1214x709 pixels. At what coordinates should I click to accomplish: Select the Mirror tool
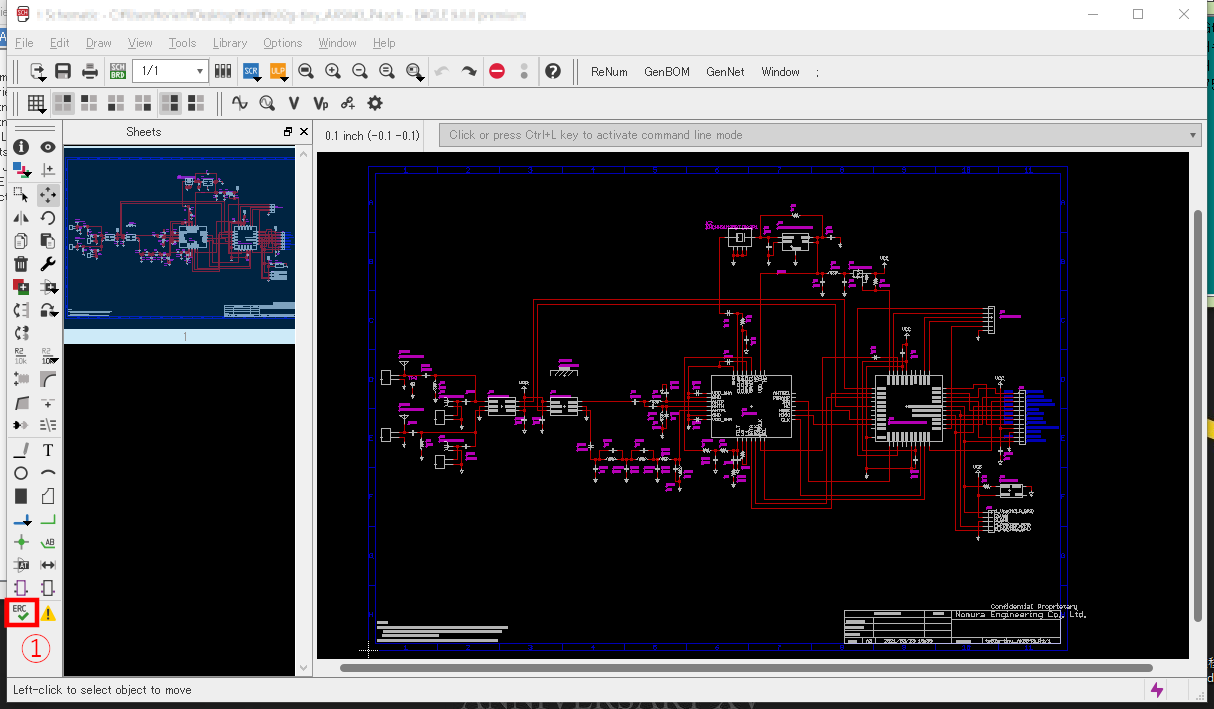point(21,217)
